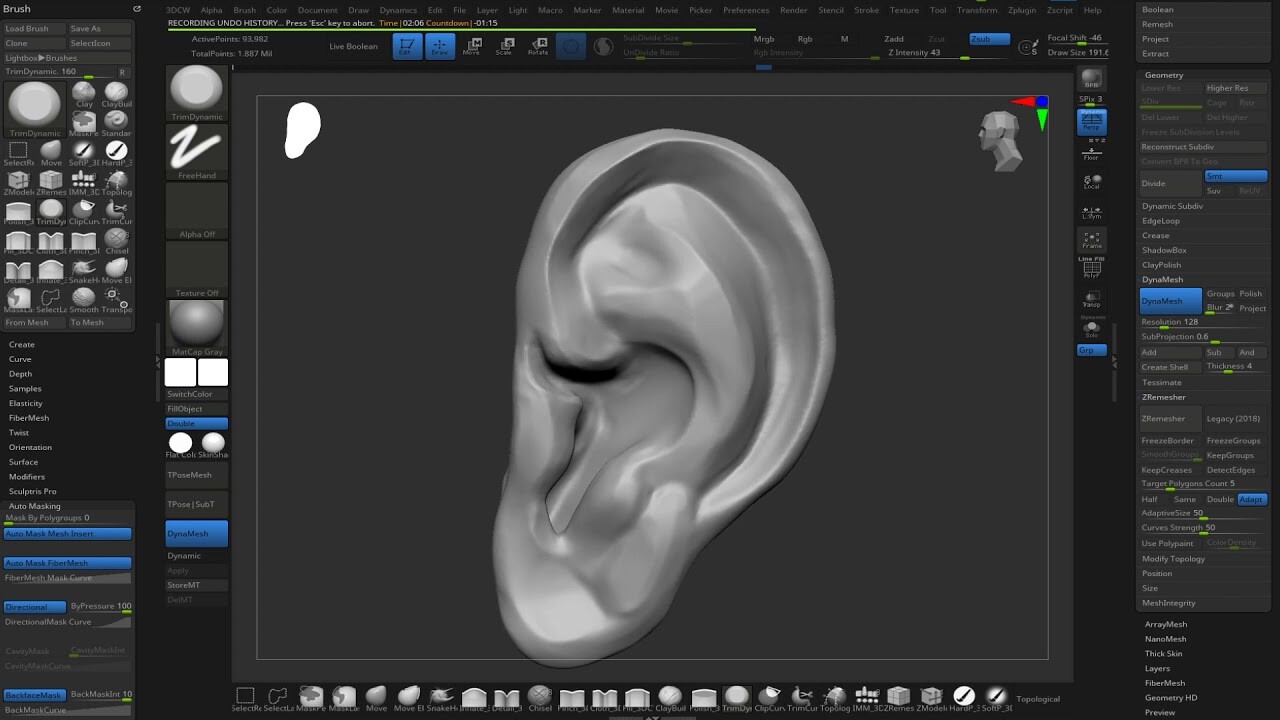This screenshot has height=720, width=1280.
Task: Open the Zplugin menu
Action: pos(1022,10)
